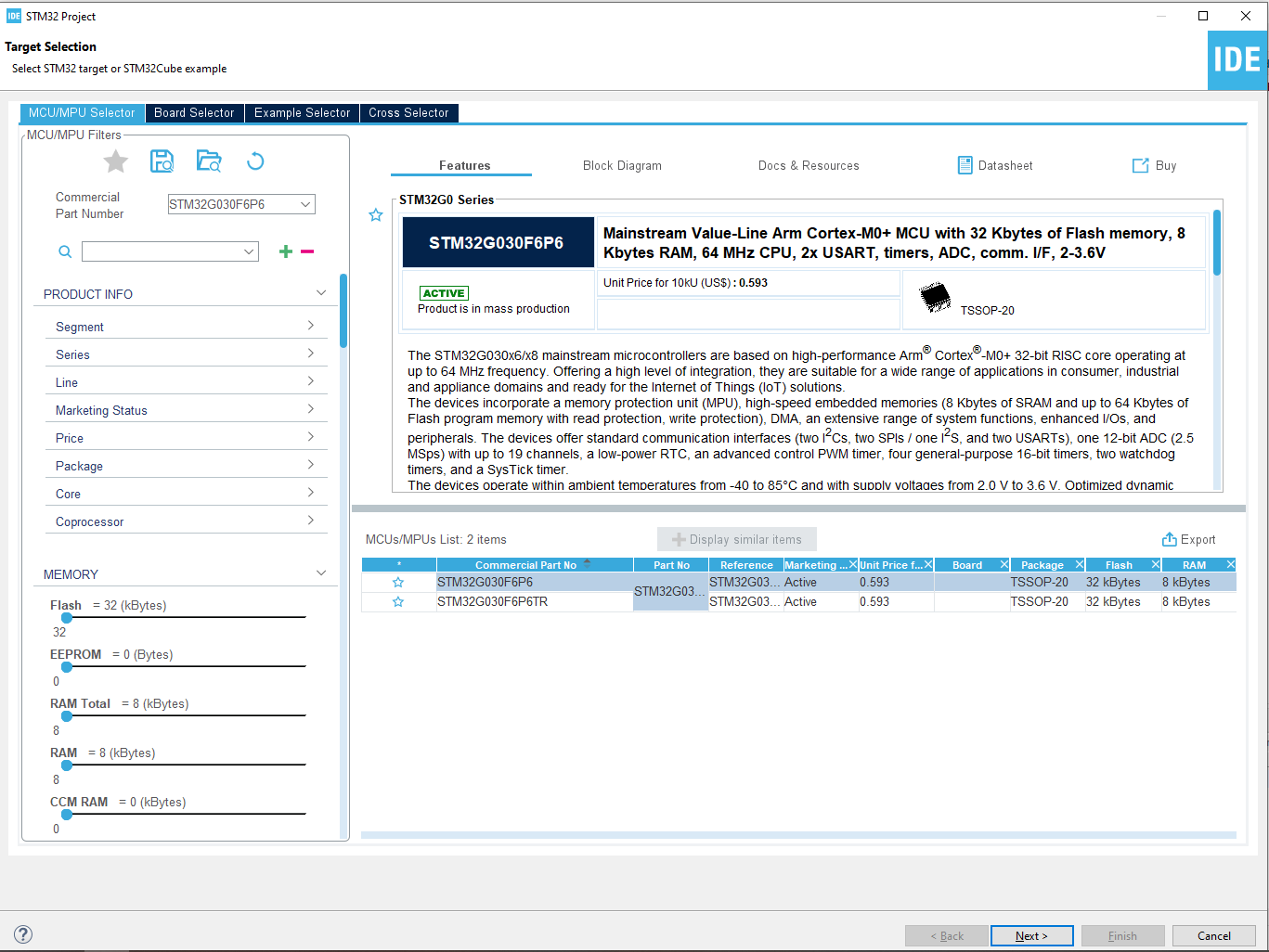Click the Datasheet document icon
Screen dimensions: 1269x952
coord(965,165)
